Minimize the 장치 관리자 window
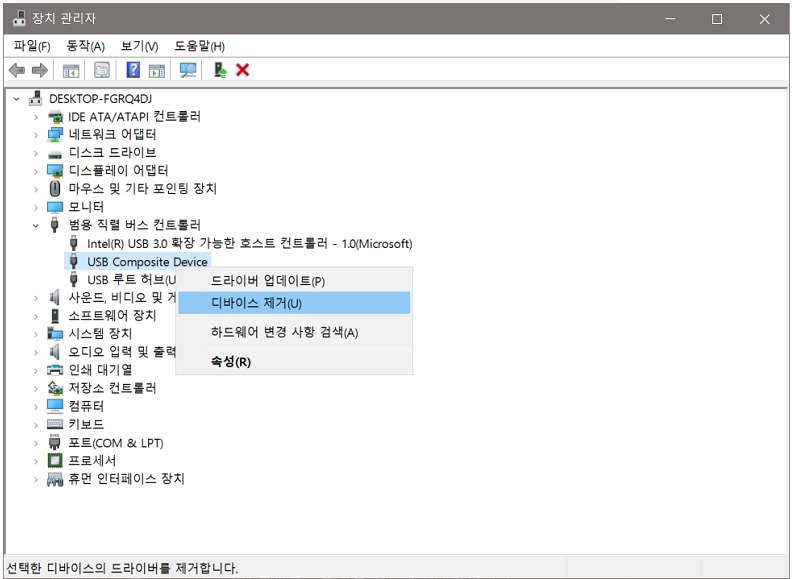This screenshot has width=792, height=579. pyautogui.click(x=670, y=19)
